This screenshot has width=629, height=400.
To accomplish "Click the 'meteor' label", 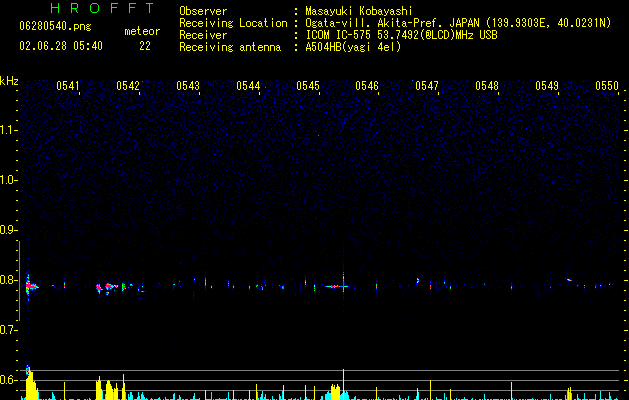I will point(142,31).
